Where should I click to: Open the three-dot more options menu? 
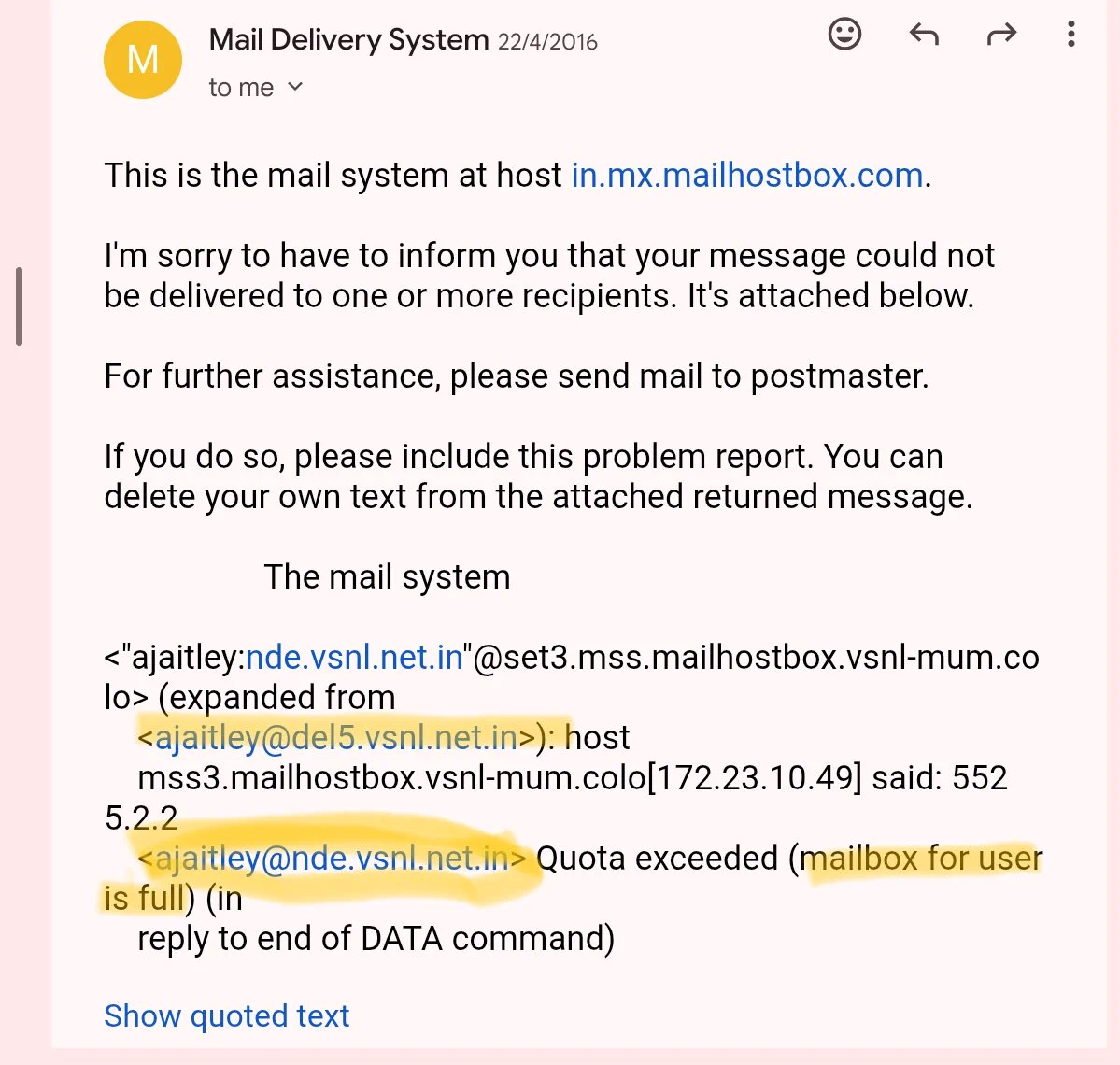pos(1070,34)
